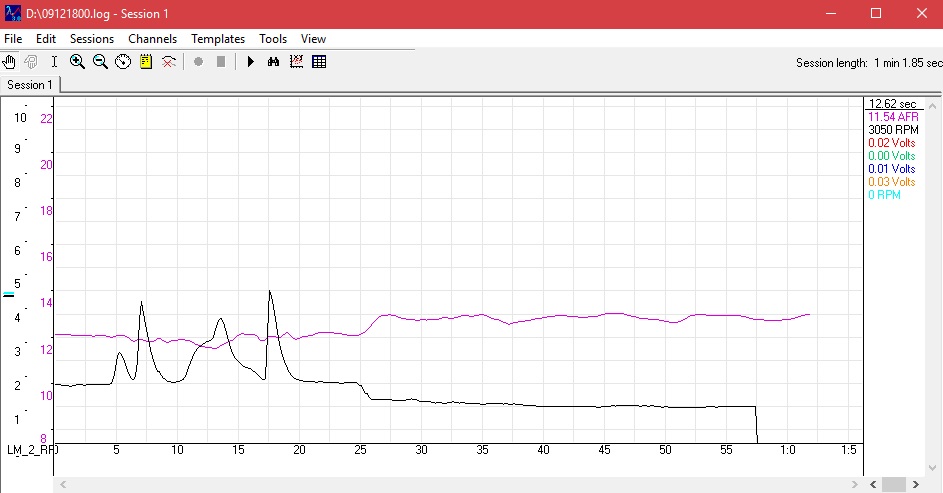Select the hand pan tool

(x=9, y=62)
